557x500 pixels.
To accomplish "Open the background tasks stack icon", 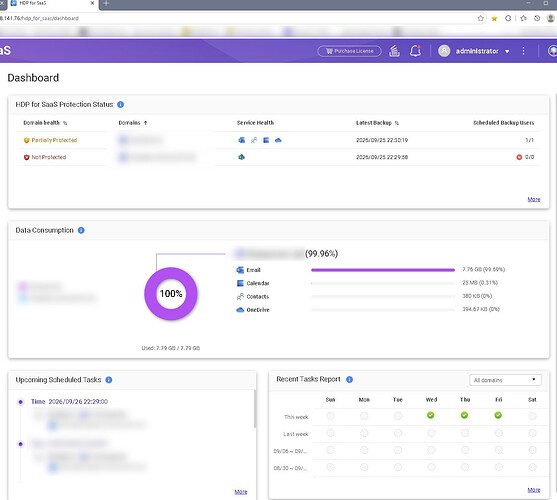I will [x=394, y=51].
